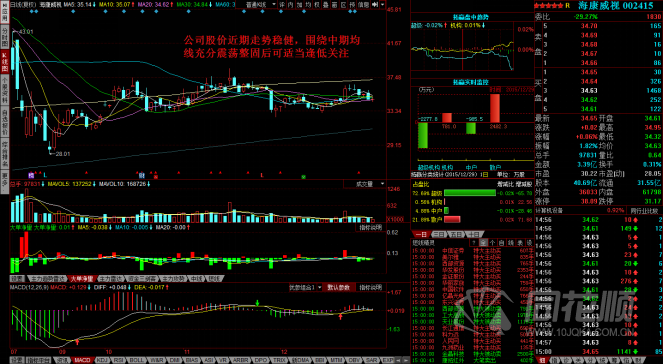Switch to the KDJ indicator tab

tap(102, 360)
